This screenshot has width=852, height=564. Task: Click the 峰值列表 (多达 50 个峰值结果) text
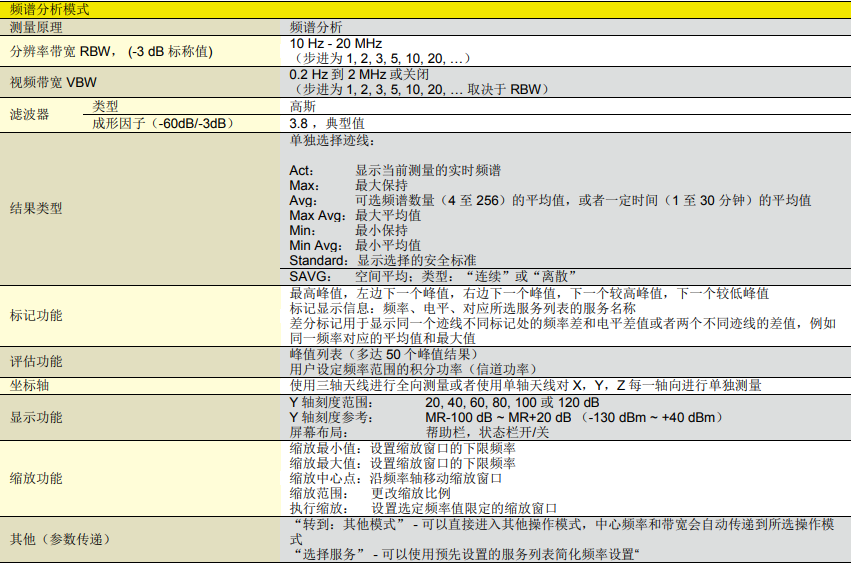(x=376, y=354)
